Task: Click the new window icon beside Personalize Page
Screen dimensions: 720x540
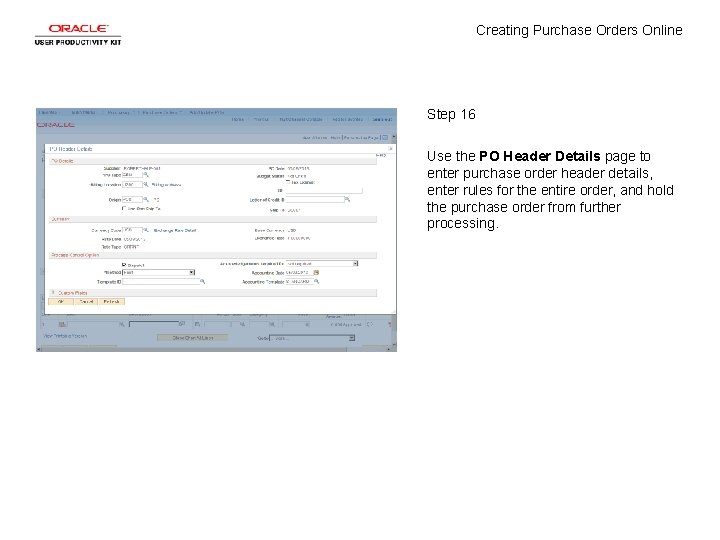Action: coord(385,137)
